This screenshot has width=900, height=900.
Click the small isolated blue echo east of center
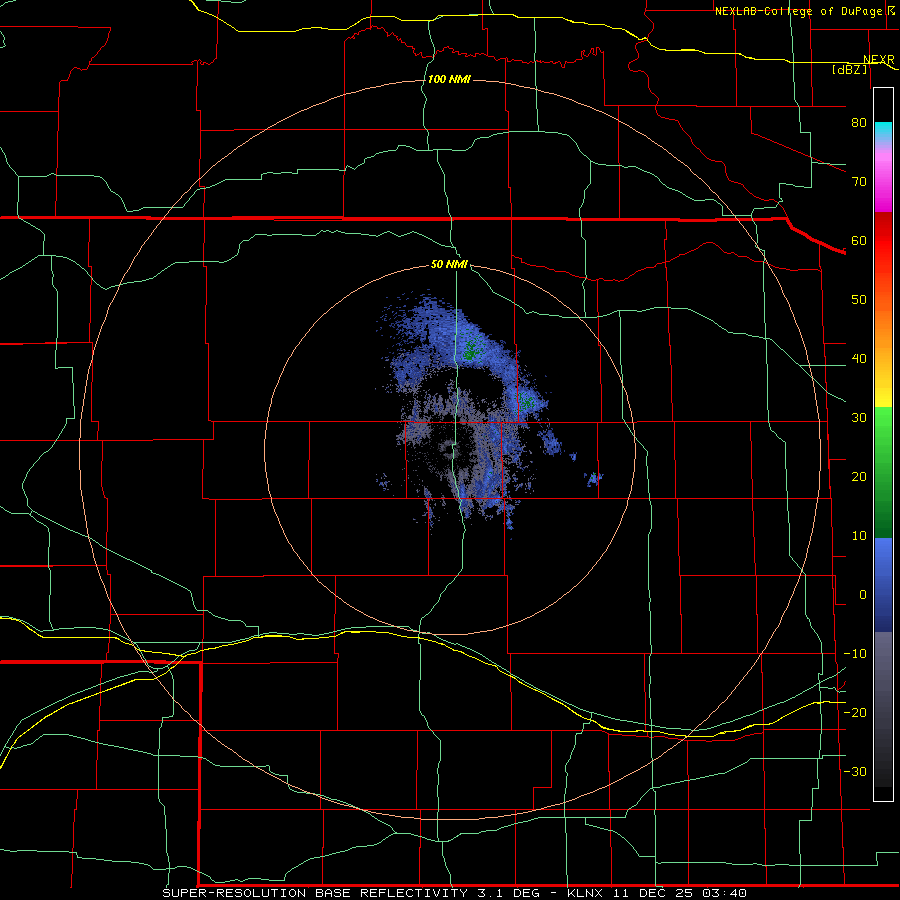click(593, 478)
